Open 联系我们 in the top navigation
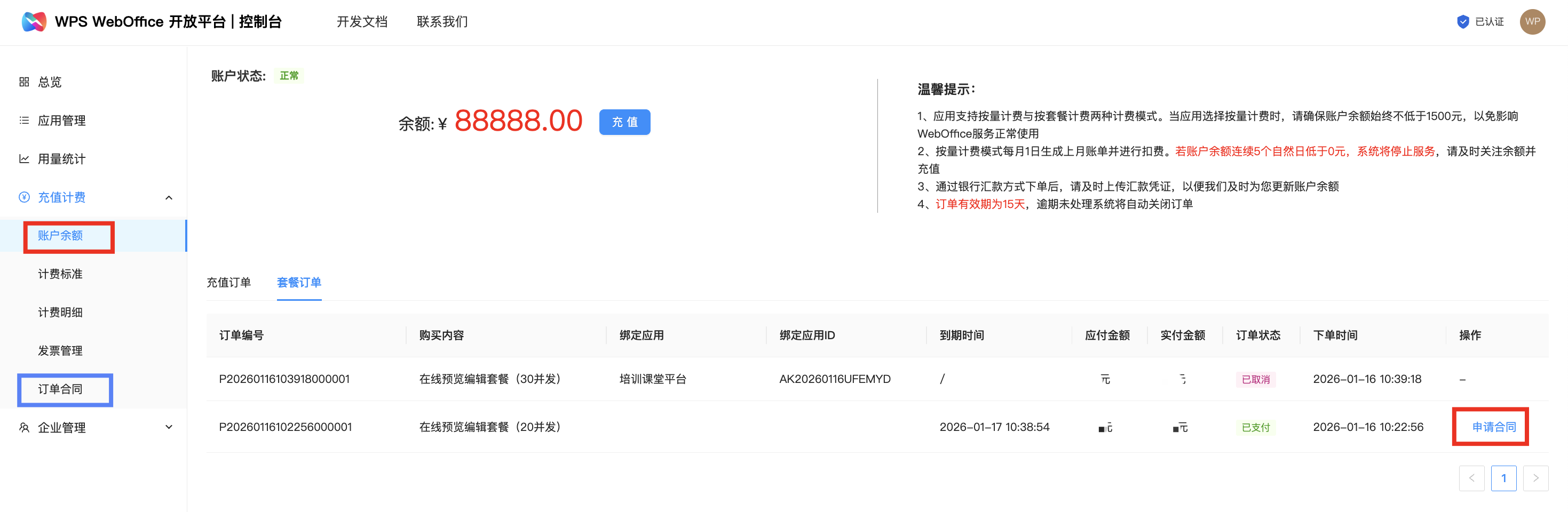Image resolution: width=1568 pixels, height=512 pixels. tap(442, 21)
